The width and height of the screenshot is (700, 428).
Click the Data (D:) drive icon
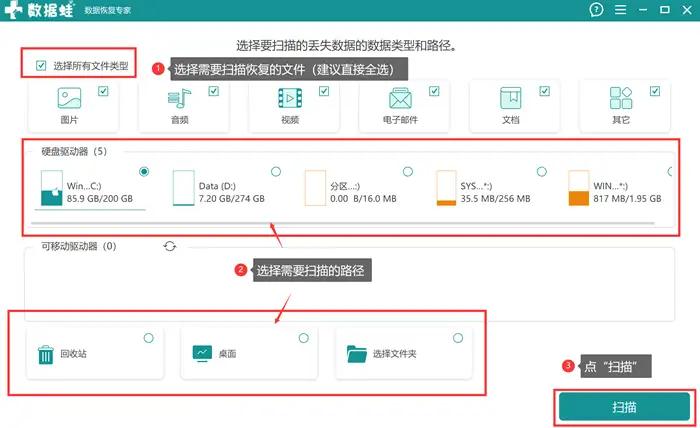tap(183, 188)
